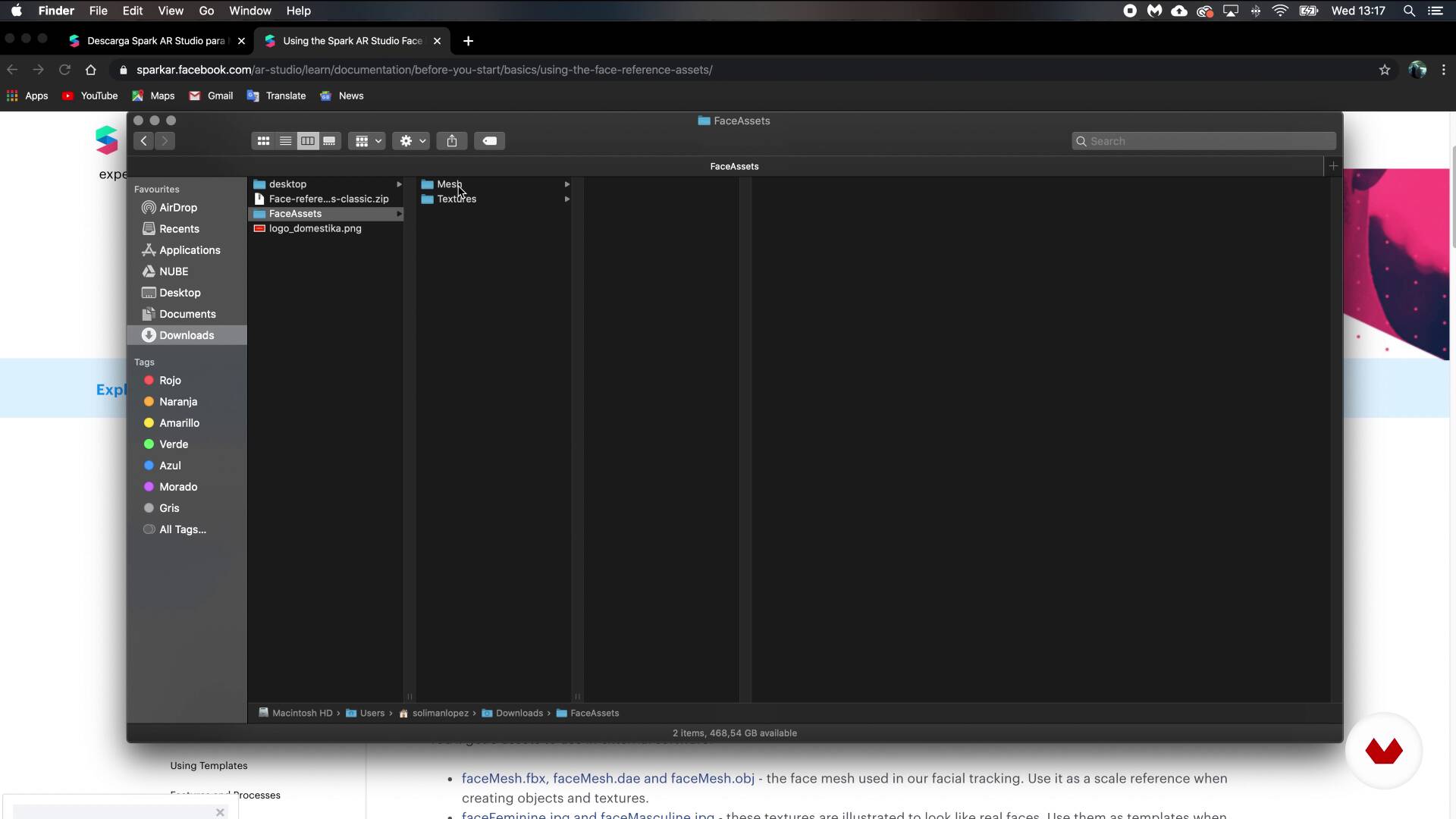Screen dimensions: 1456x819
Task: Switch Finder to list view
Action: pyautogui.click(x=285, y=141)
